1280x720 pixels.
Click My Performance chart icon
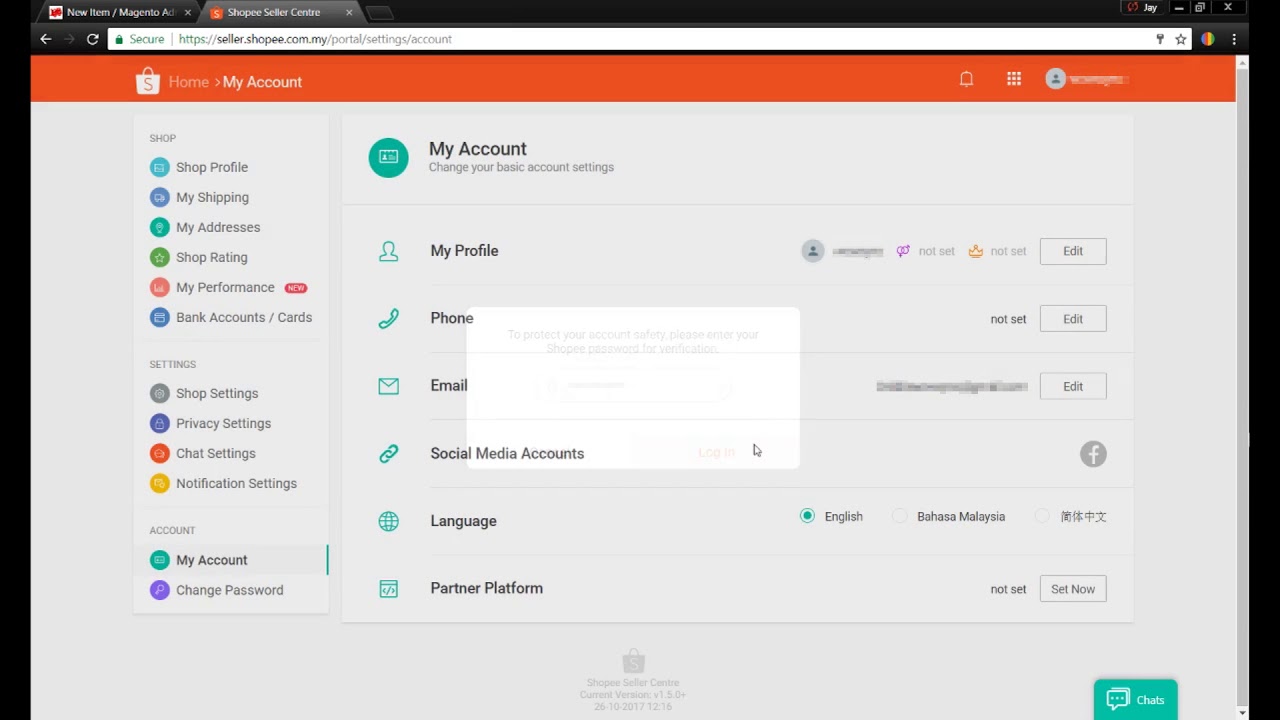coord(159,287)
